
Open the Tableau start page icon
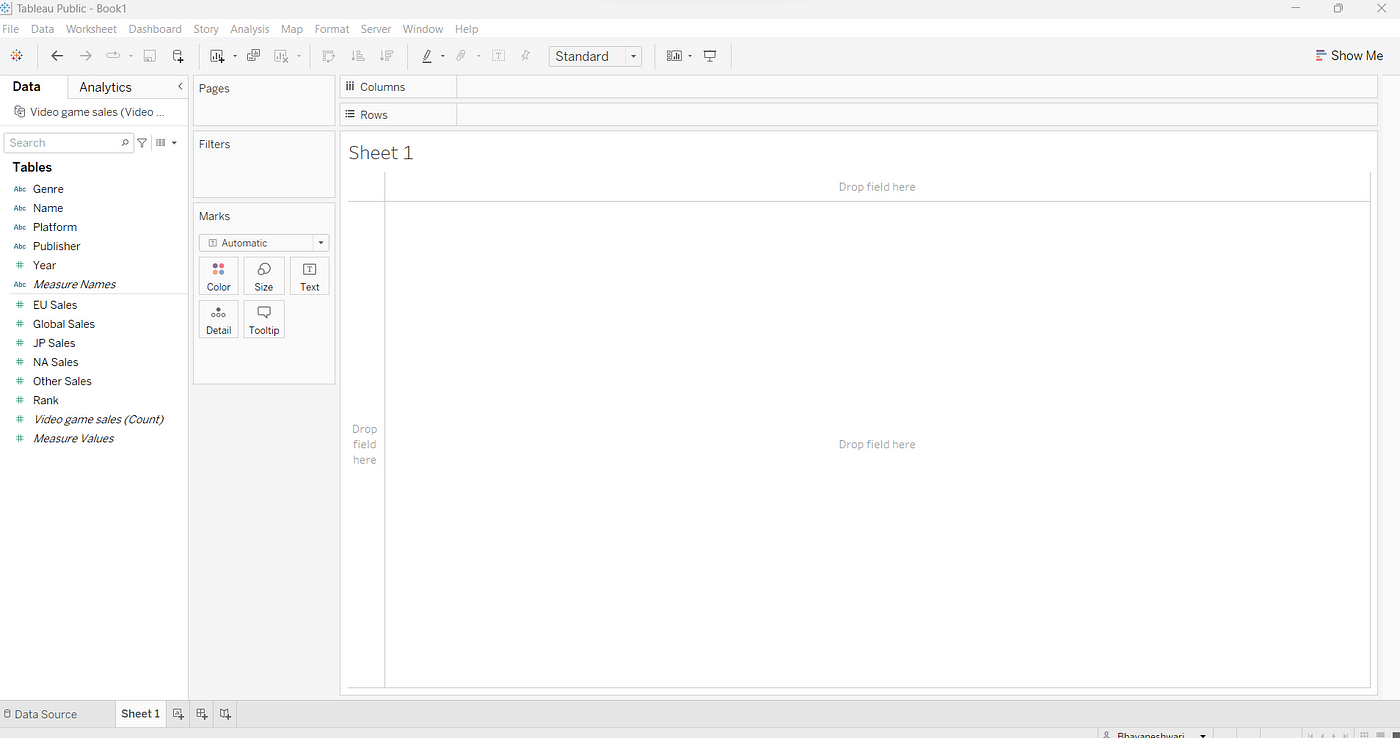[x=16, y=56]
